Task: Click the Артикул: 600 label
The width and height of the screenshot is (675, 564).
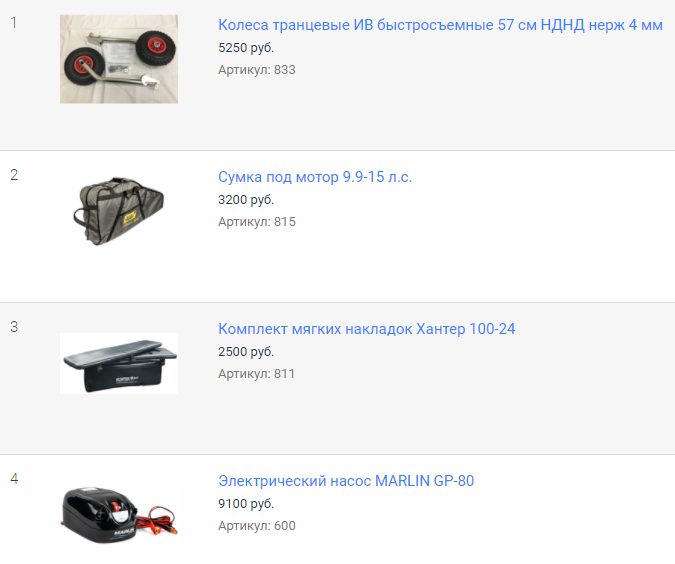Action: tap(257, 526)
